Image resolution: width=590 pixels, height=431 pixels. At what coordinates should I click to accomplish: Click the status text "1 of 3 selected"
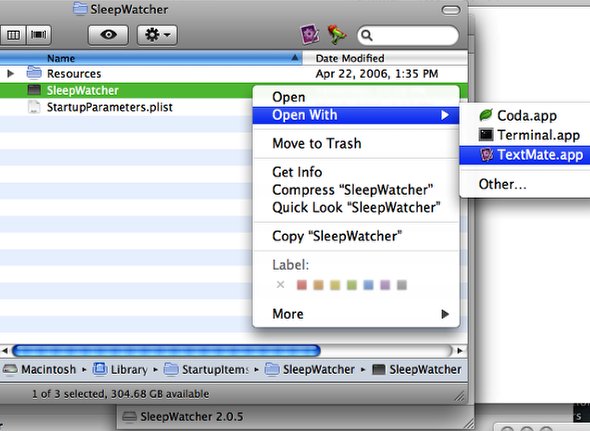click(68, 394)
